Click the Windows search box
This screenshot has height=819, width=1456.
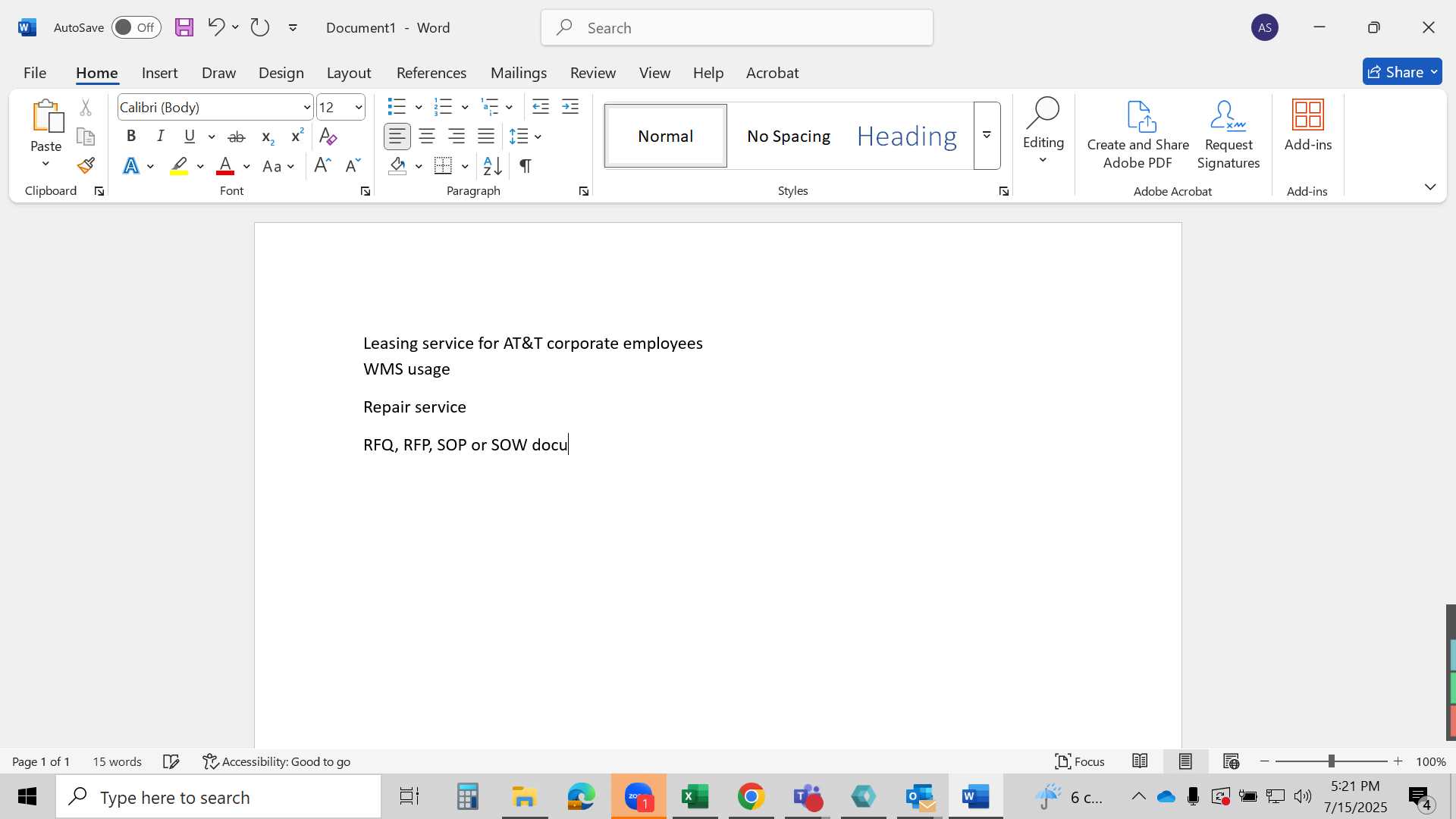[x=218, y=797]
